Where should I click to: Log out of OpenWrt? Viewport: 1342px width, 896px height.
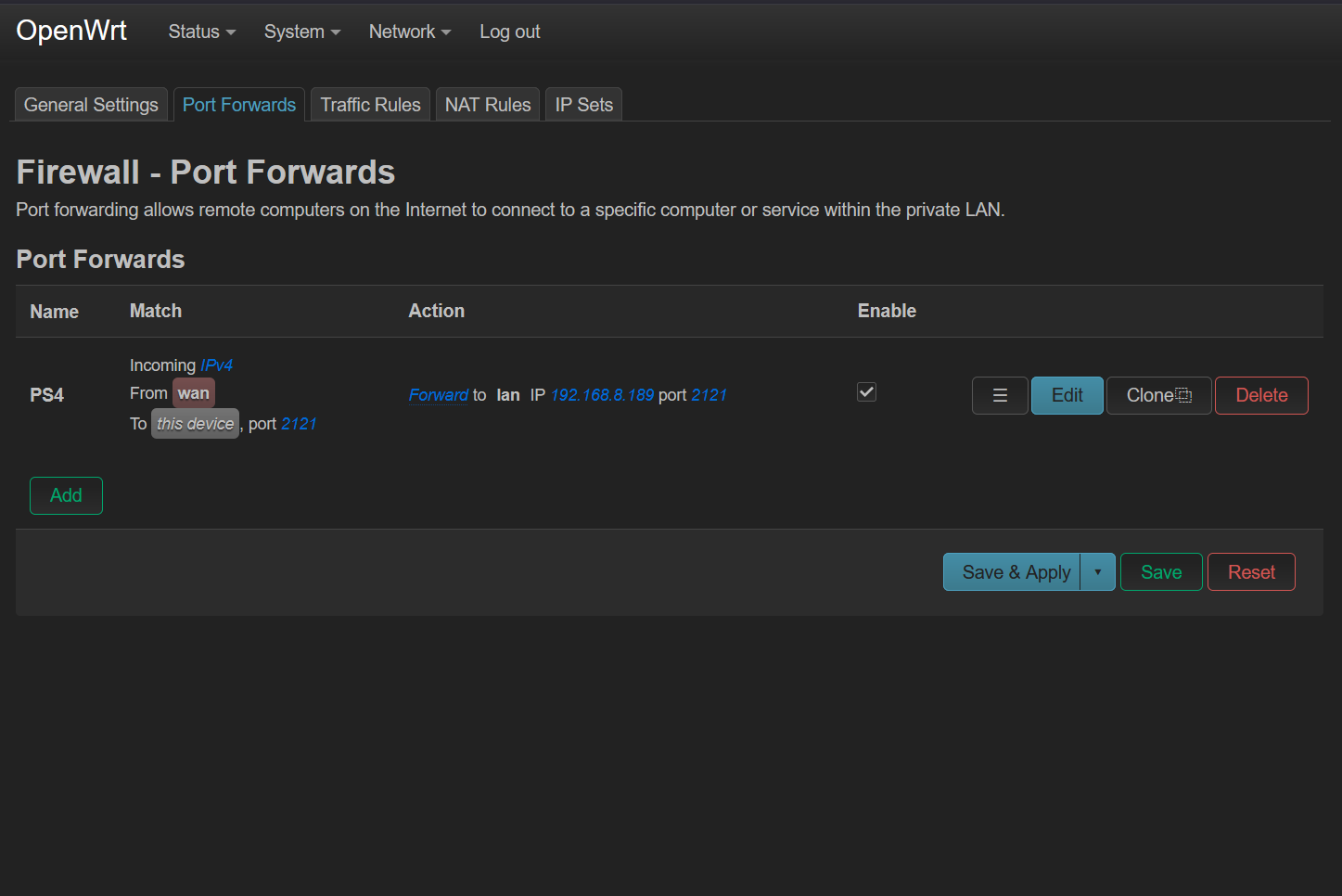coord(510,32)
